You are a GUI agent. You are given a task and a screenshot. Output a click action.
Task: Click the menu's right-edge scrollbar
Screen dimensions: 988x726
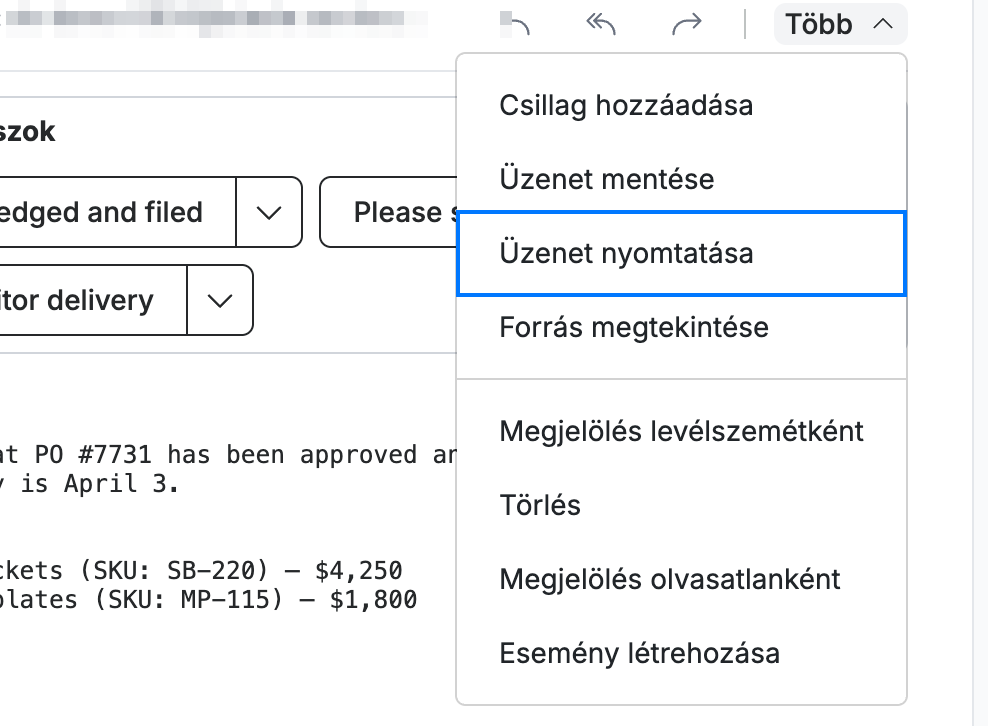[x=907, y=225]
